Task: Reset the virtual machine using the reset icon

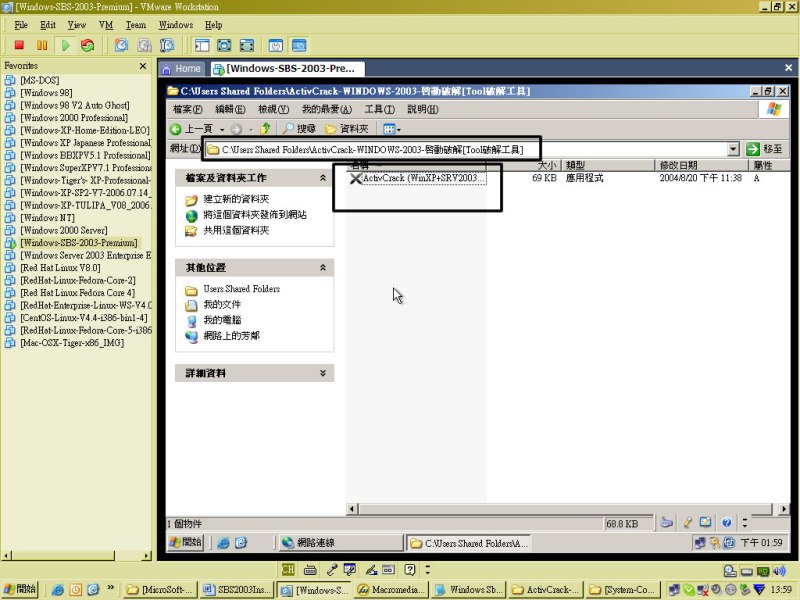Action: [x=88, y=45]
